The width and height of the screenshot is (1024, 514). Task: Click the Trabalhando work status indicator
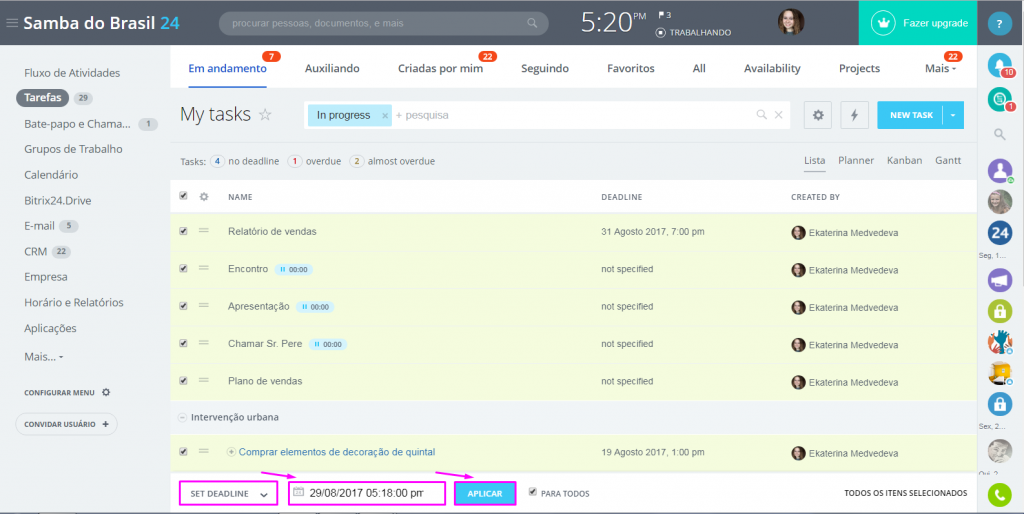(x=693, y=33)
